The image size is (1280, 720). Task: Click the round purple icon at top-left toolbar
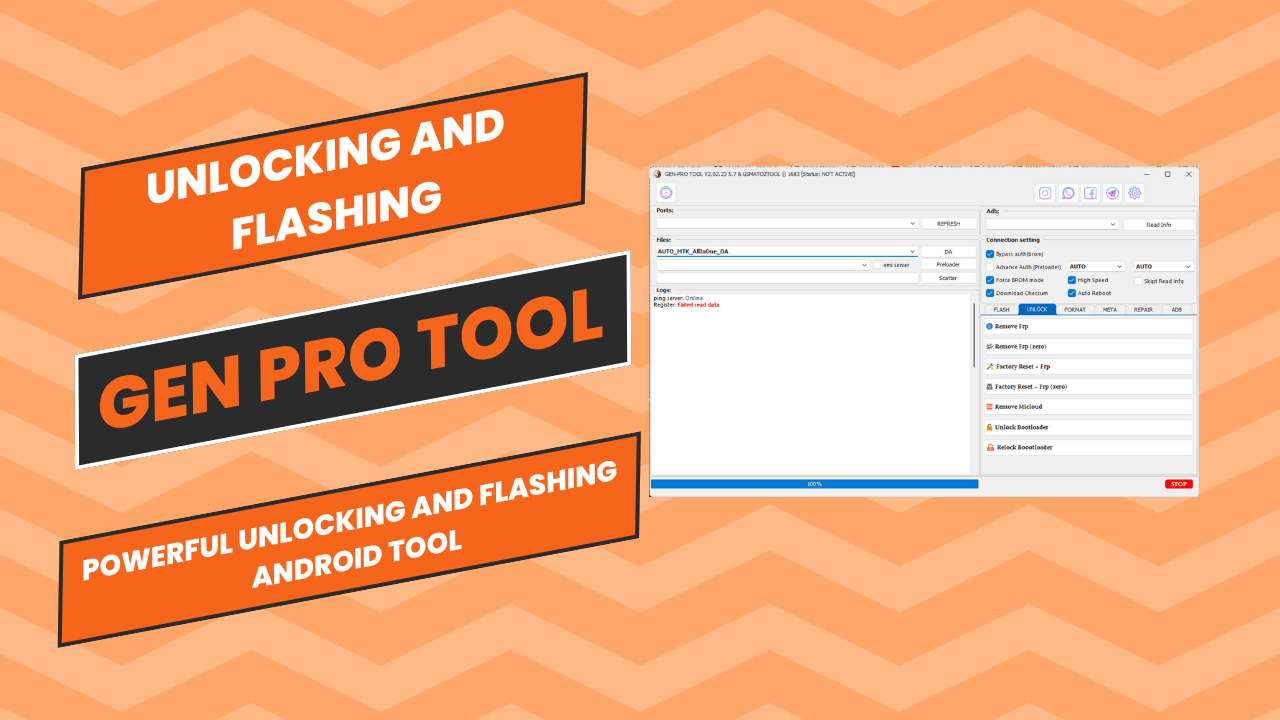666,192
